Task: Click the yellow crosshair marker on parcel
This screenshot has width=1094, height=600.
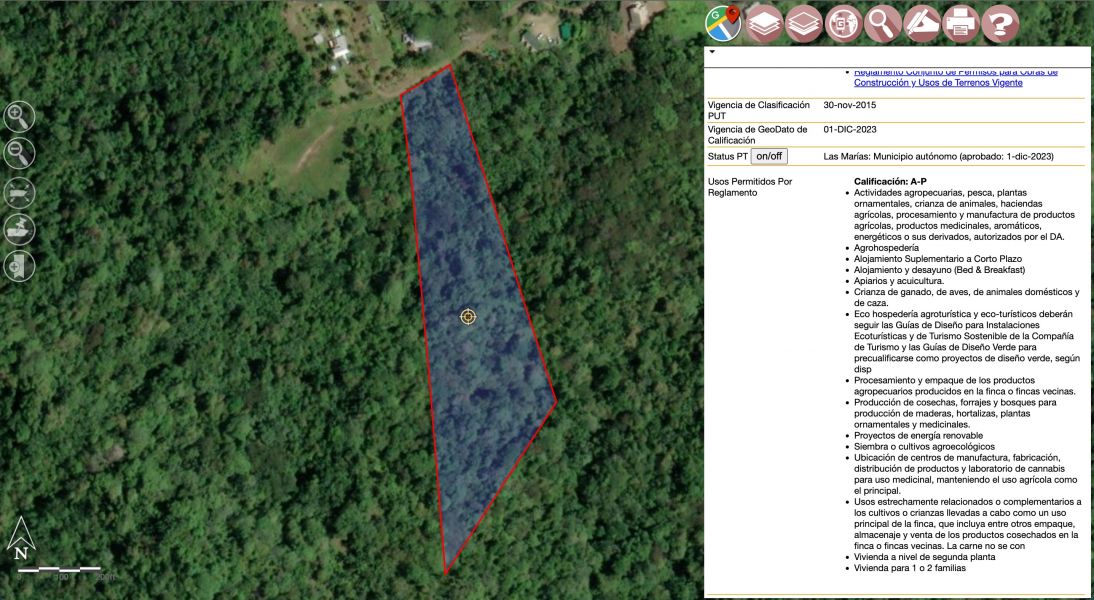Action: click(x=468, y=317)
